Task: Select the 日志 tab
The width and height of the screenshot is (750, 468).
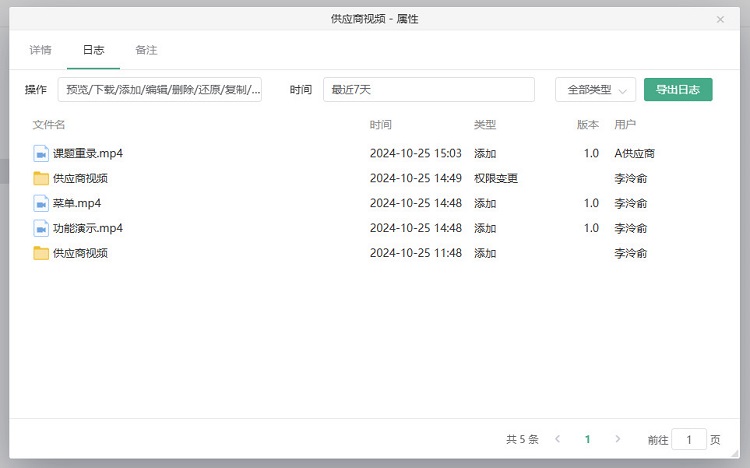Action: (93, 50)
